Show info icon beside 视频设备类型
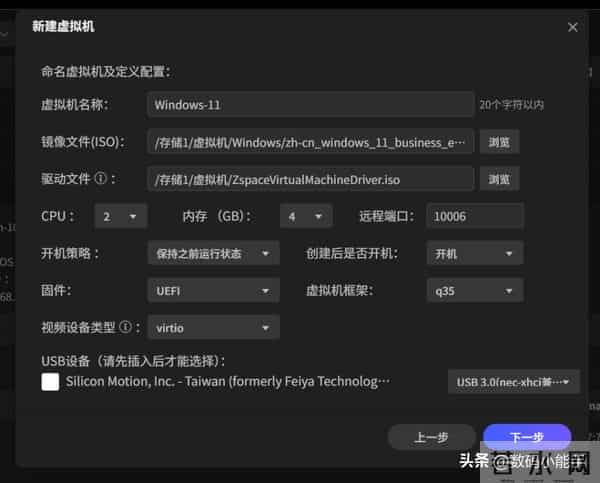This screenshot has width=600, height=483. 126,327
